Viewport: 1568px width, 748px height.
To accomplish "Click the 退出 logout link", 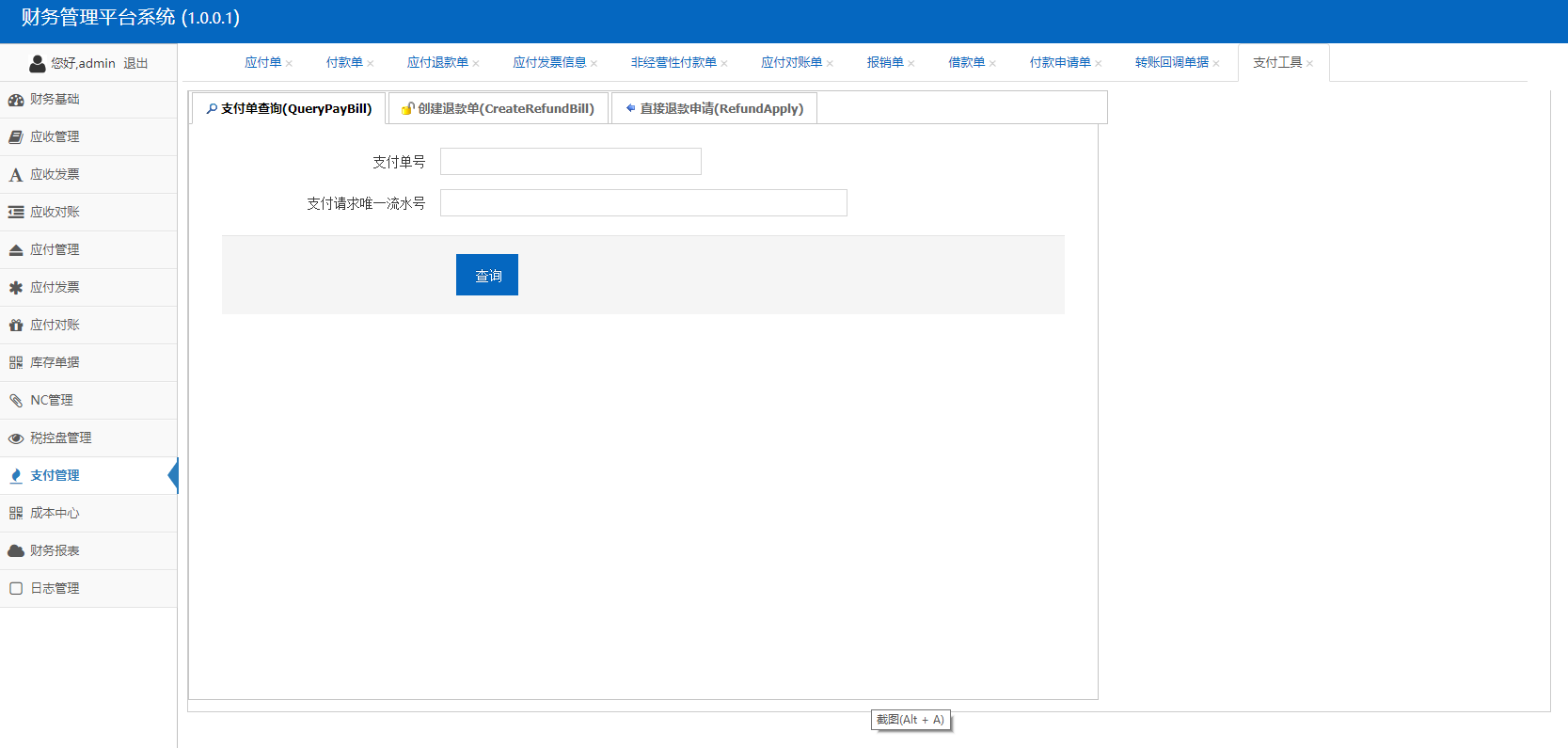I will click(x=135, y=63).
